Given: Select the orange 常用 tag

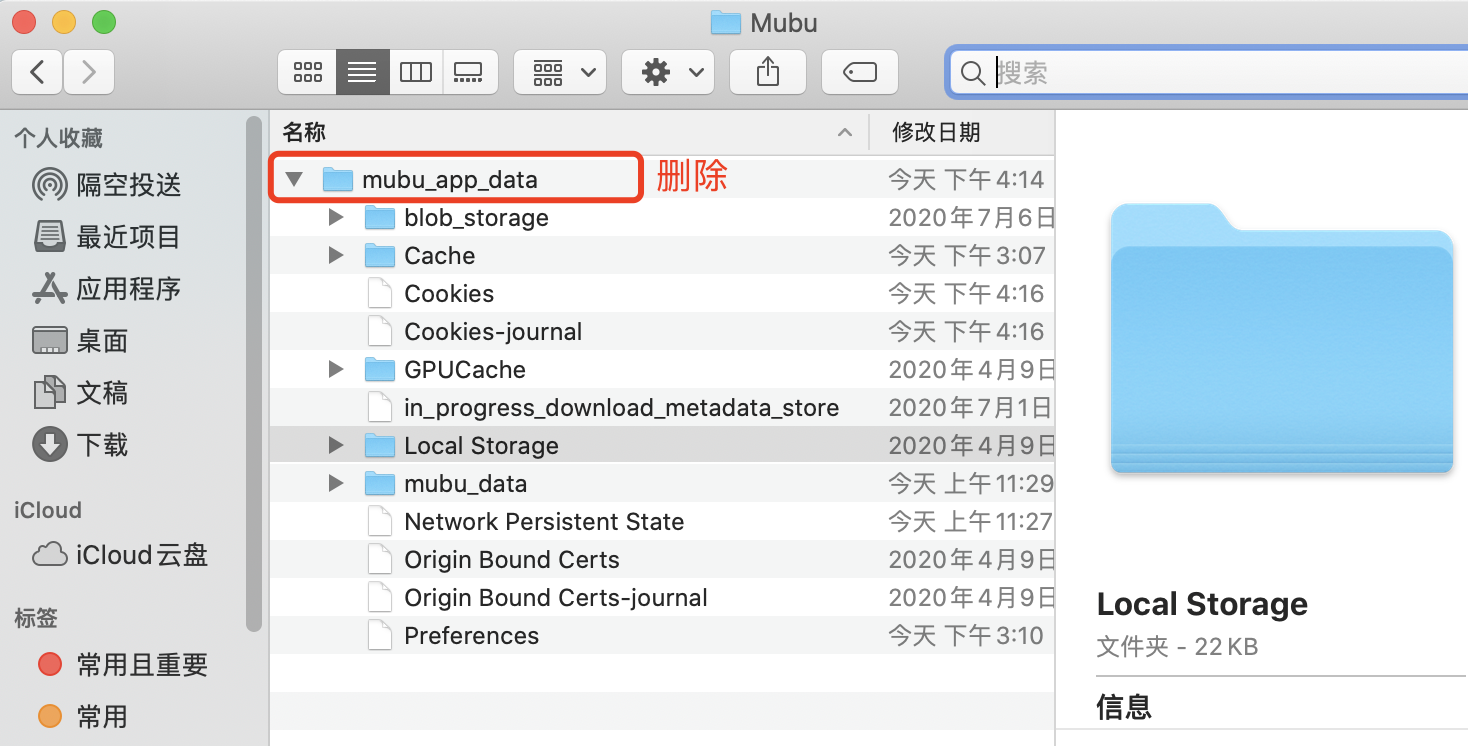Looking at the screenshot, I should (82, 717).
